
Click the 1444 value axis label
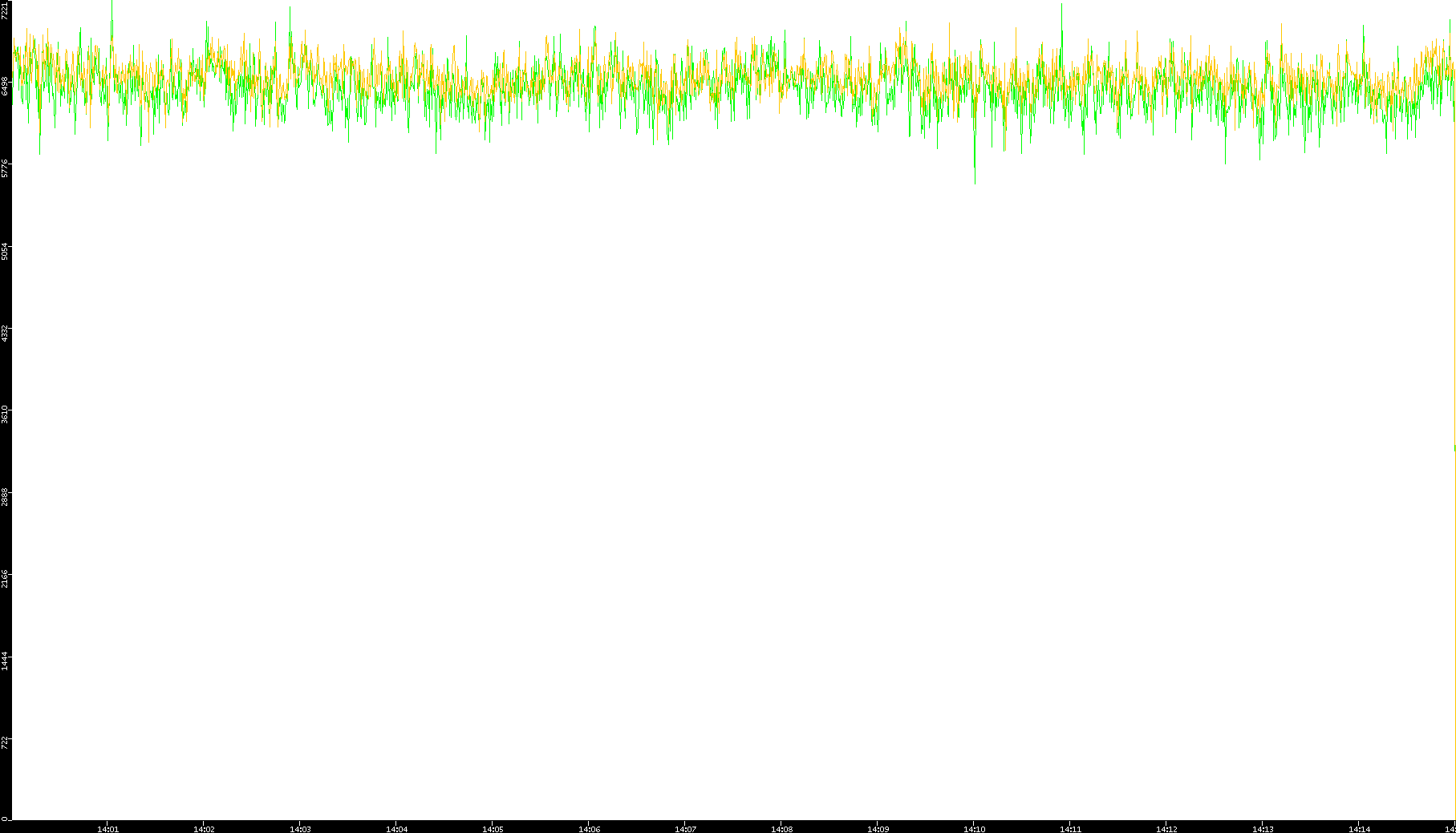click(5, 661)
